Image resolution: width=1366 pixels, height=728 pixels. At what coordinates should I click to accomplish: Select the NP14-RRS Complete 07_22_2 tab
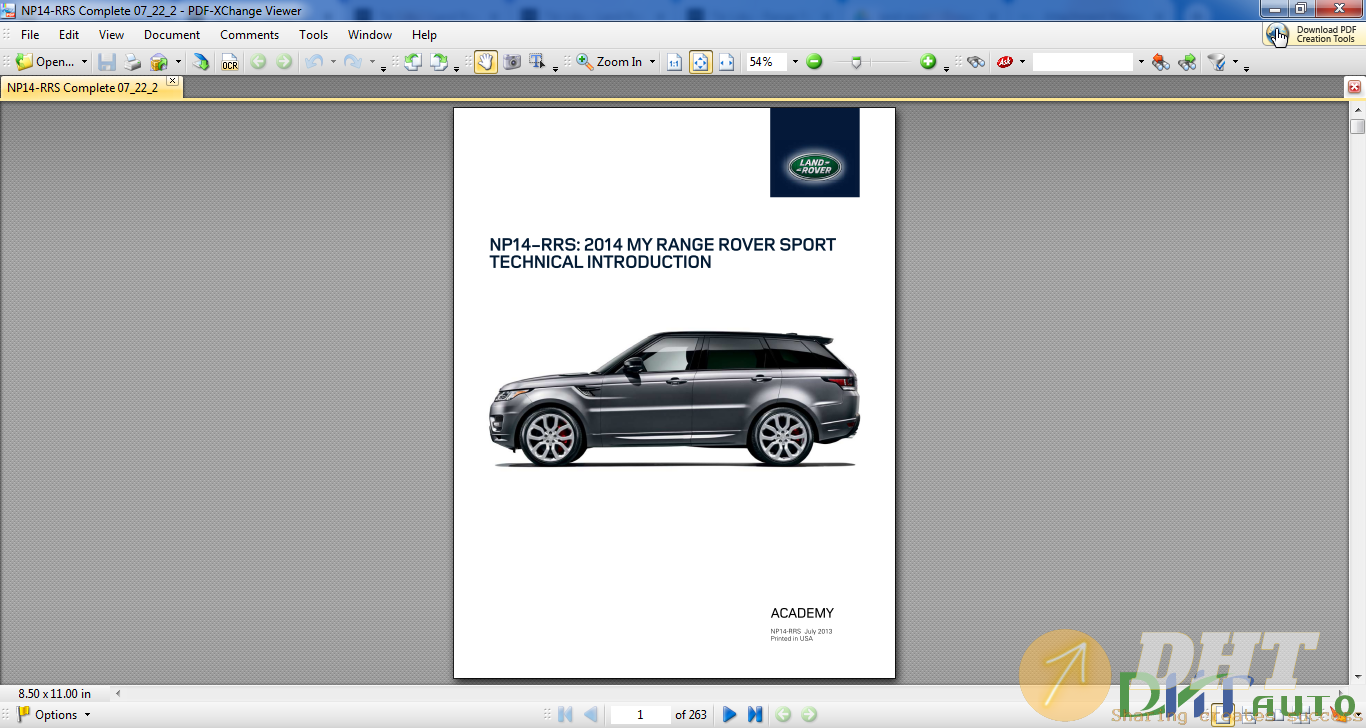[x=82, y=88]
